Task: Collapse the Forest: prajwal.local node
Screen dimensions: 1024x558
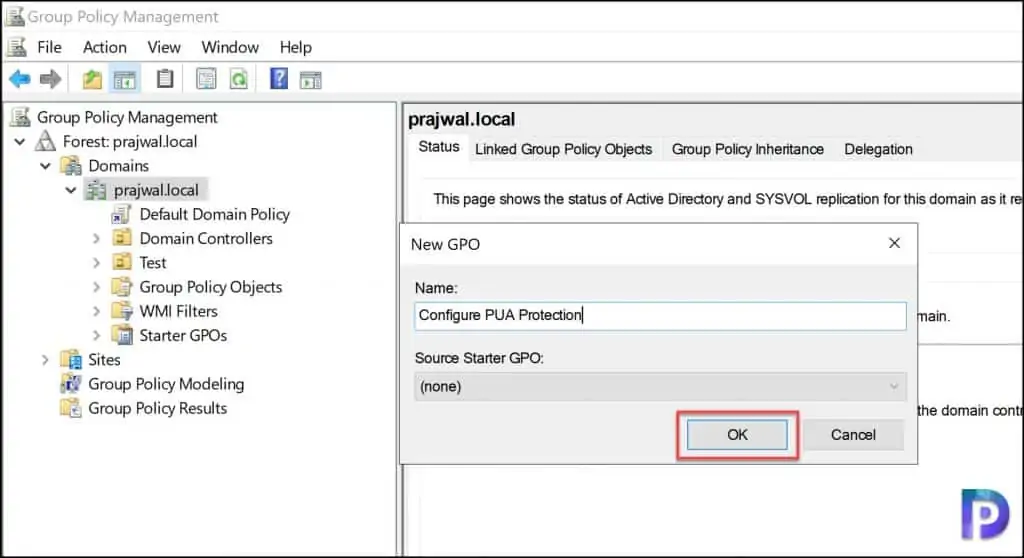Action: pos(20,142)
